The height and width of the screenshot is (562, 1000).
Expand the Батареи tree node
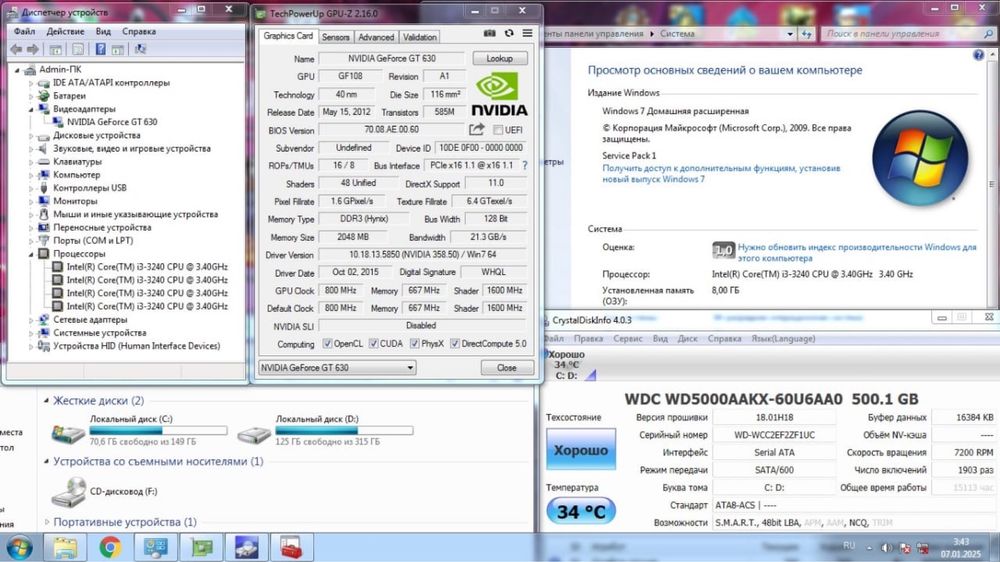31,96
